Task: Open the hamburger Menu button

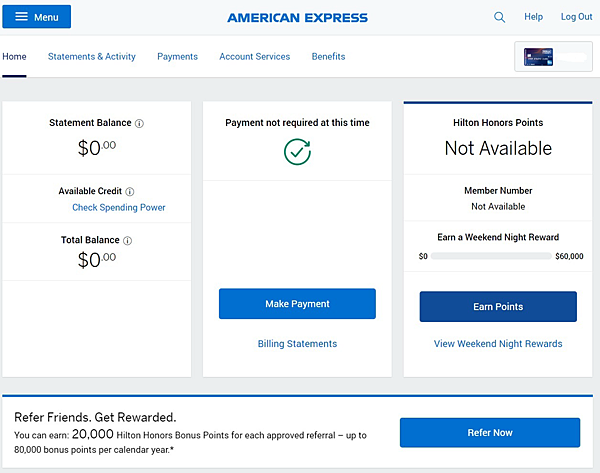Action: coord(37,17)
